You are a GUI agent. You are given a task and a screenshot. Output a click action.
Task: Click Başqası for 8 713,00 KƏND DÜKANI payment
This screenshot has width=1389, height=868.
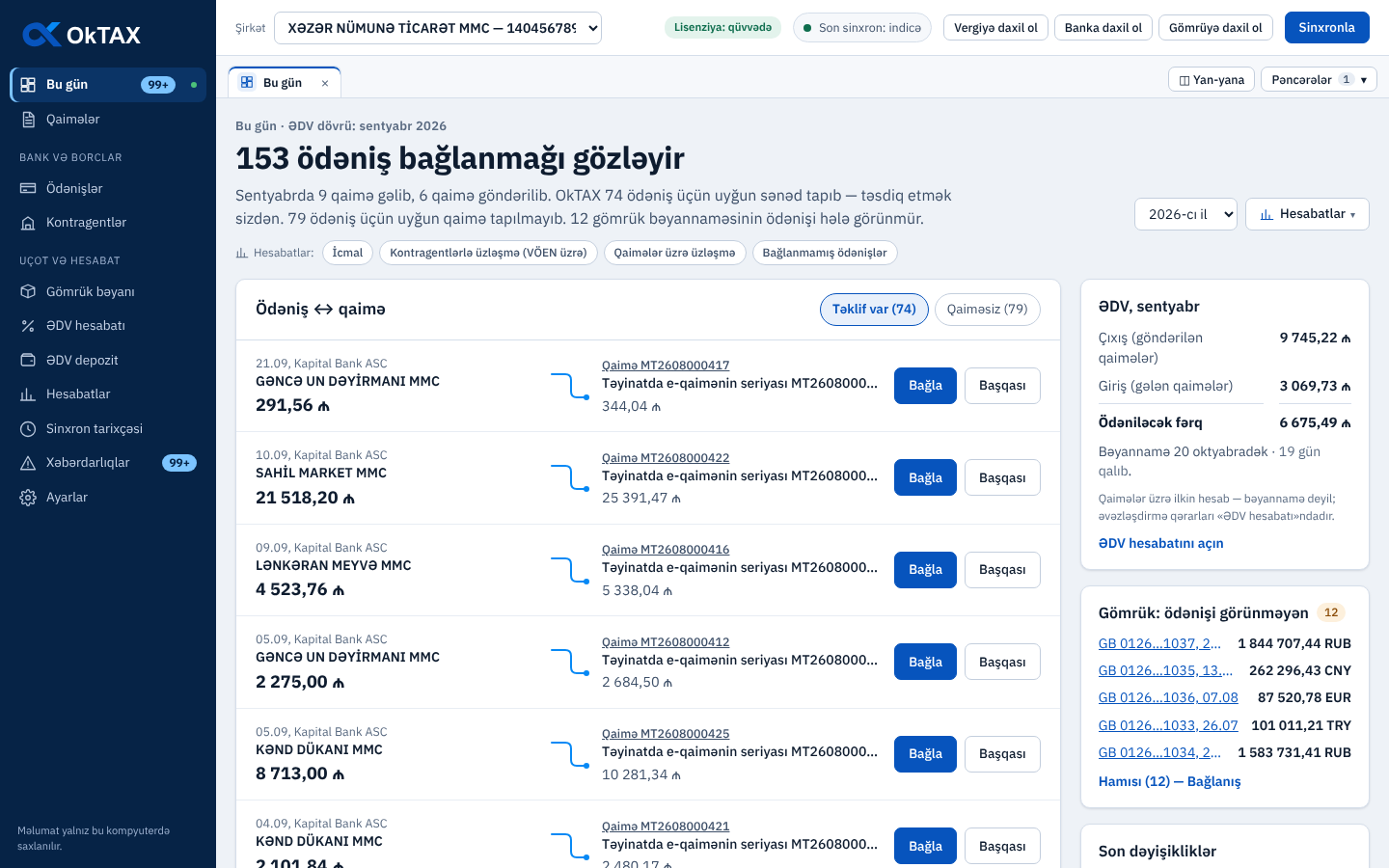click(1002, 754)
